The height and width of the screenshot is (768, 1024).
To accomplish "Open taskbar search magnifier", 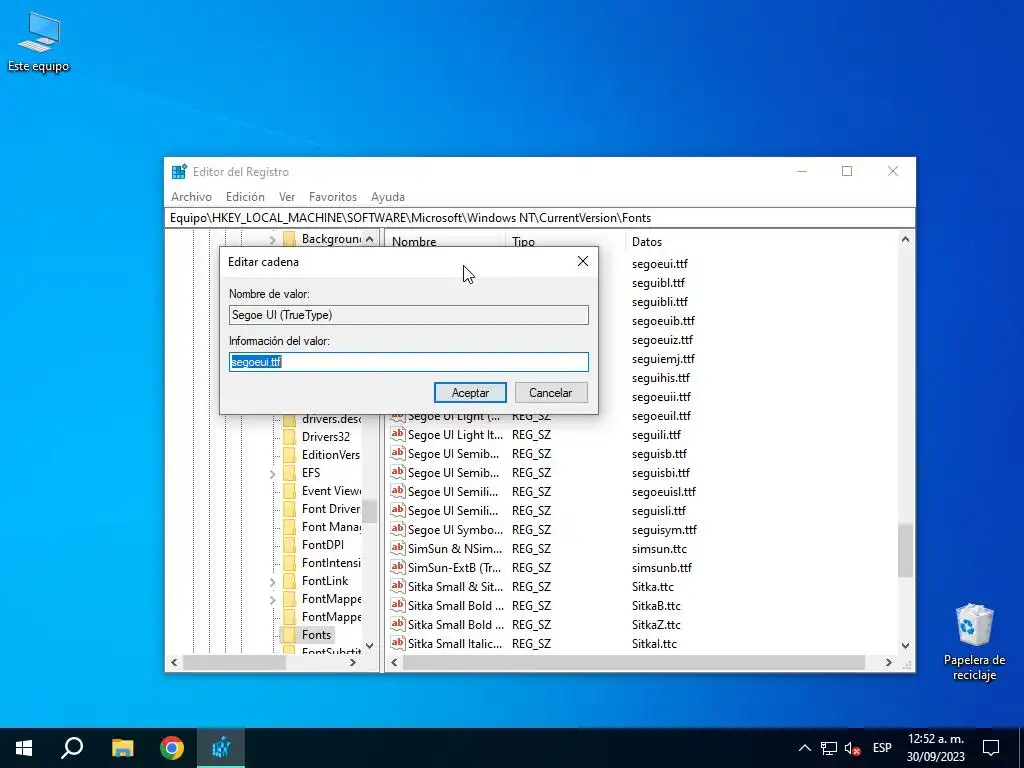I will [72, 748].
